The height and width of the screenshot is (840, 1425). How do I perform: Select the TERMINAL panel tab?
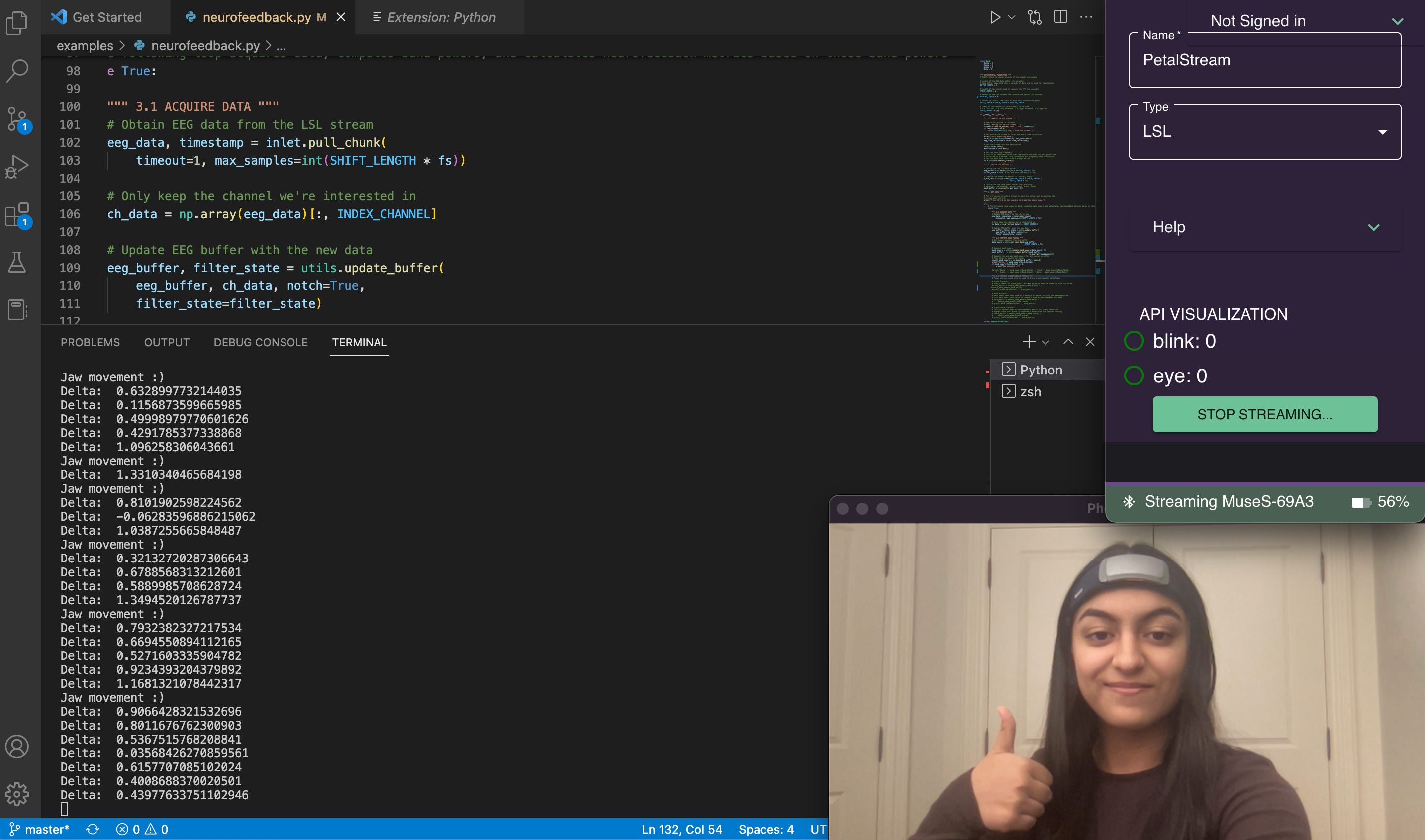tap(360, 342)
